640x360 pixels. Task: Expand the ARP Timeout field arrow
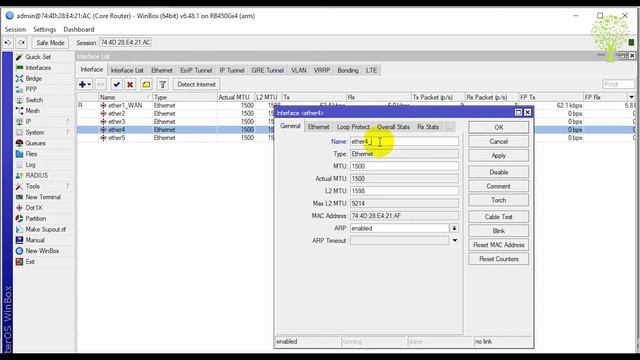click(454, 240)
